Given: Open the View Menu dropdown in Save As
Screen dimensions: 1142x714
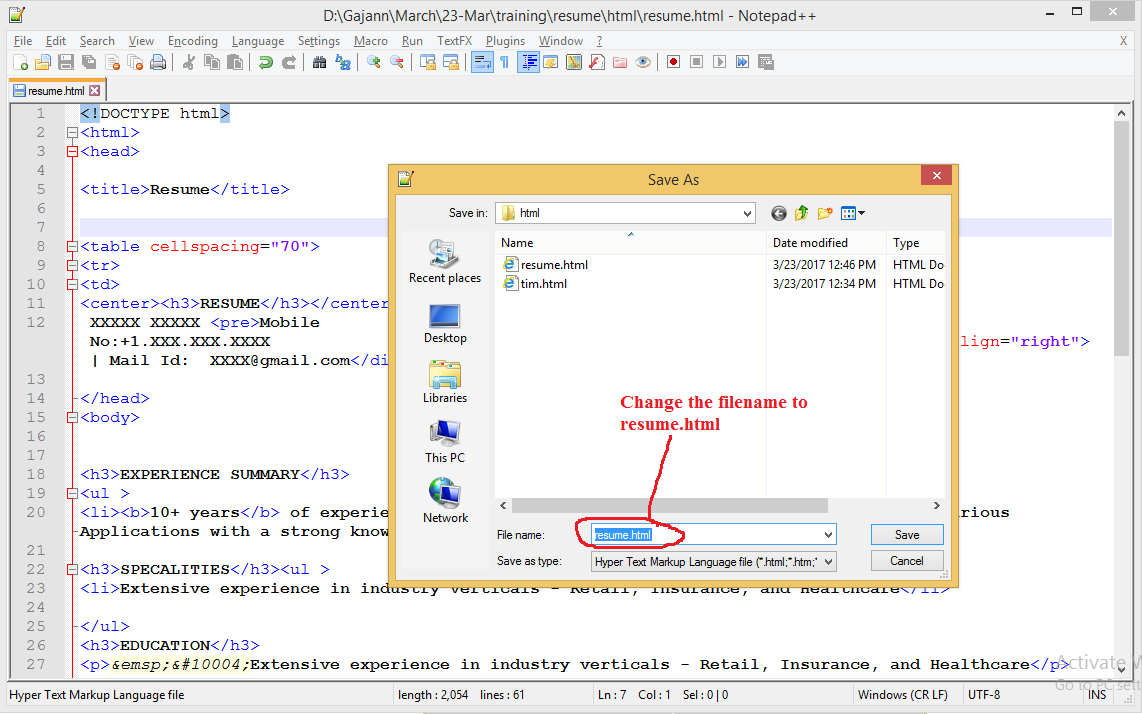Looking at the screenshot, I should click(x=853, y=213).
